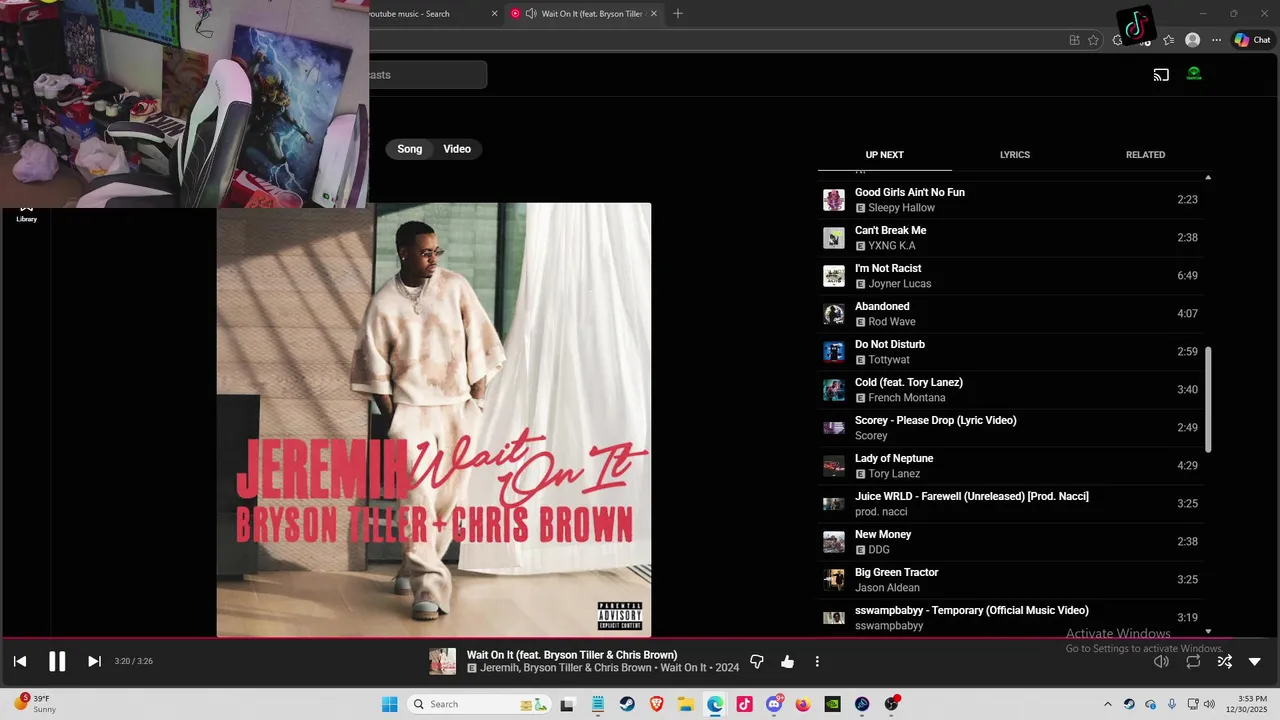
Task: Select Scorey - Please Drop (Lyric Video)
Action: (x=1010, y=428)
